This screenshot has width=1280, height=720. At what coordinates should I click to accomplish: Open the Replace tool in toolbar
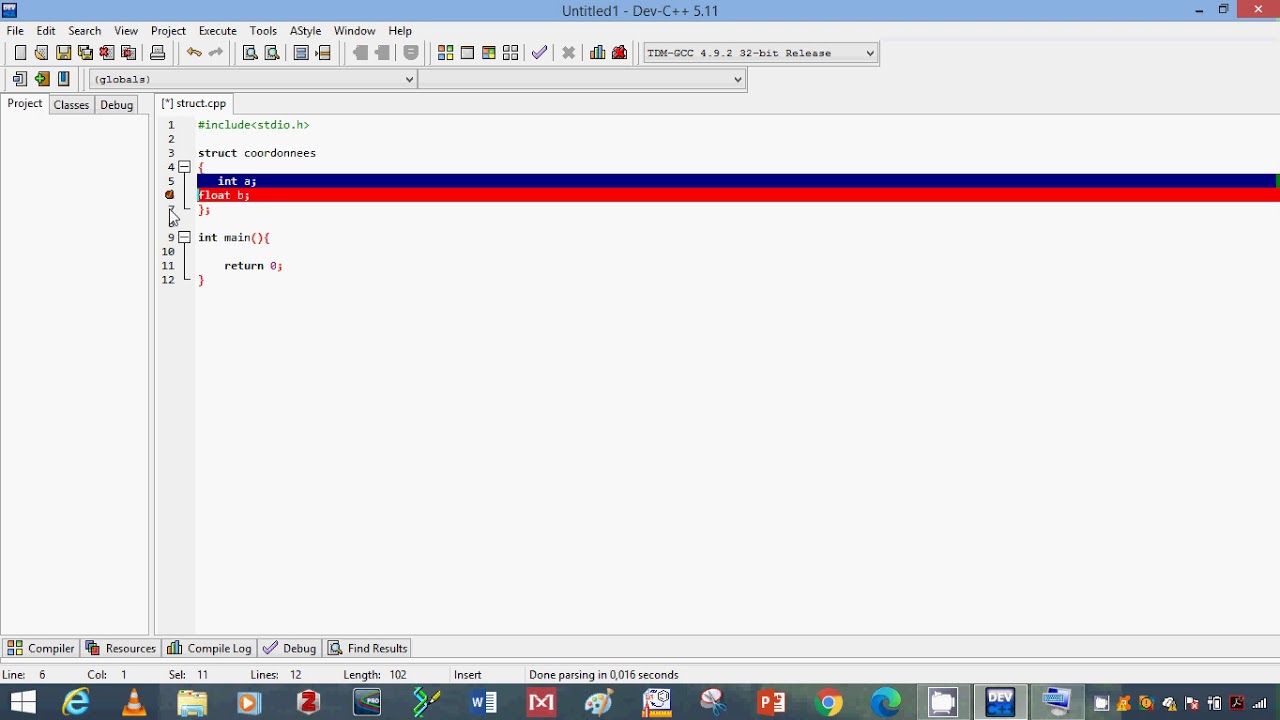[x=272, y=53]
